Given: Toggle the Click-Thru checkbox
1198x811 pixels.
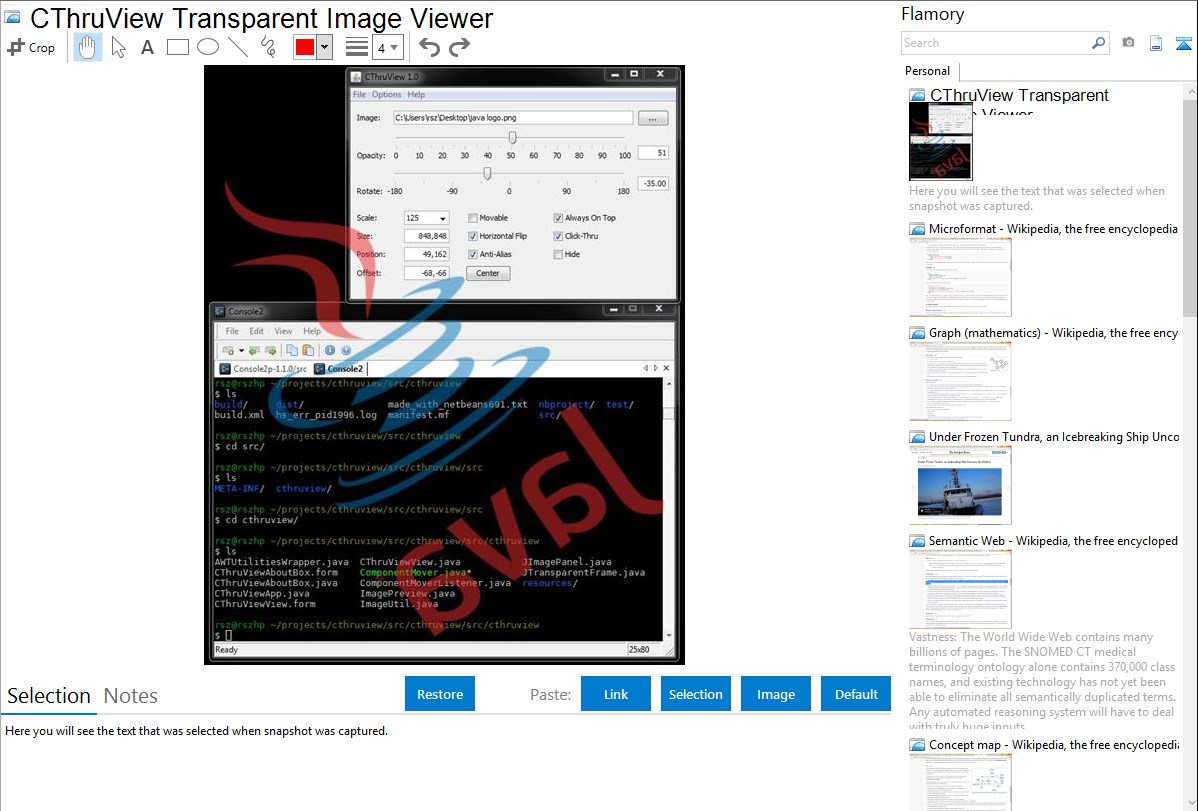Looking at the screenshot, I should click(x=559, y=236).
